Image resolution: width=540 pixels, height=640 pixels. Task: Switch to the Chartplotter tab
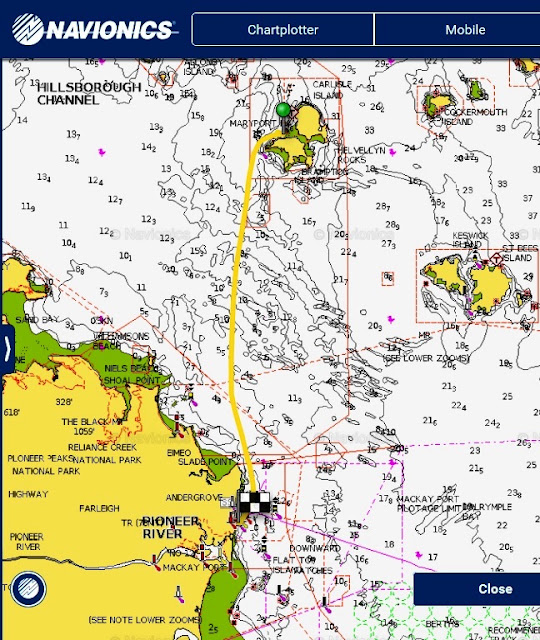pos(282,29)
